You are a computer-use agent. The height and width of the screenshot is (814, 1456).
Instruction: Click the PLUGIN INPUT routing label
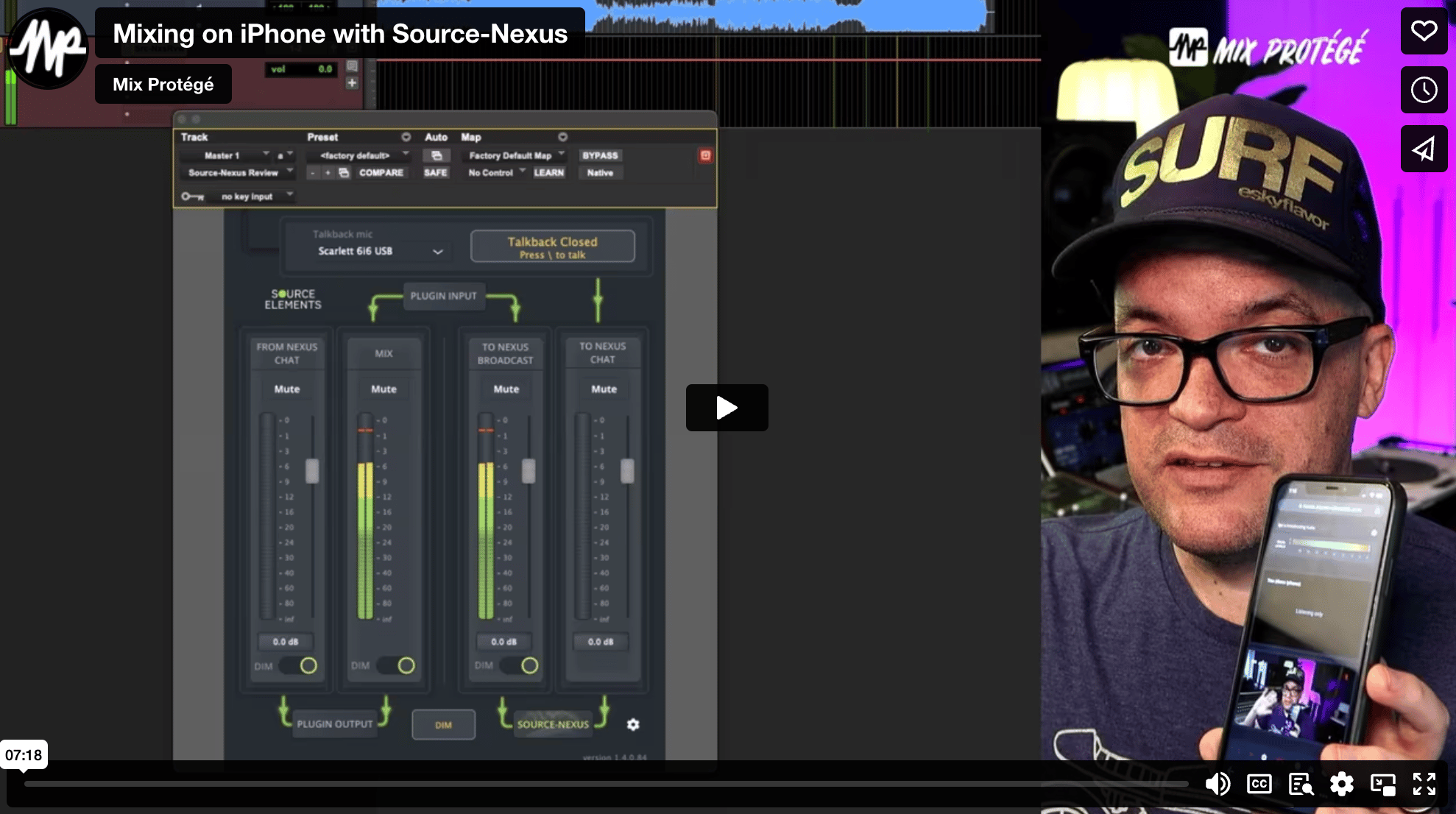(x=443, y=295)
